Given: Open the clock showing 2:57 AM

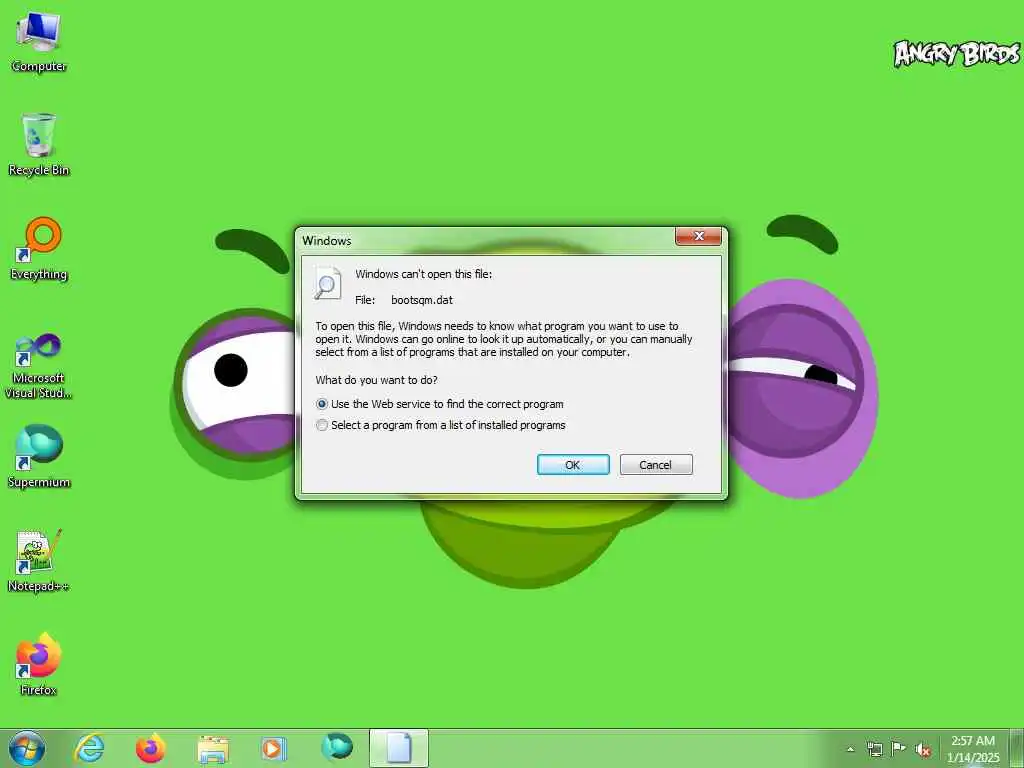Looking at the screenshot, I should 973,749.
